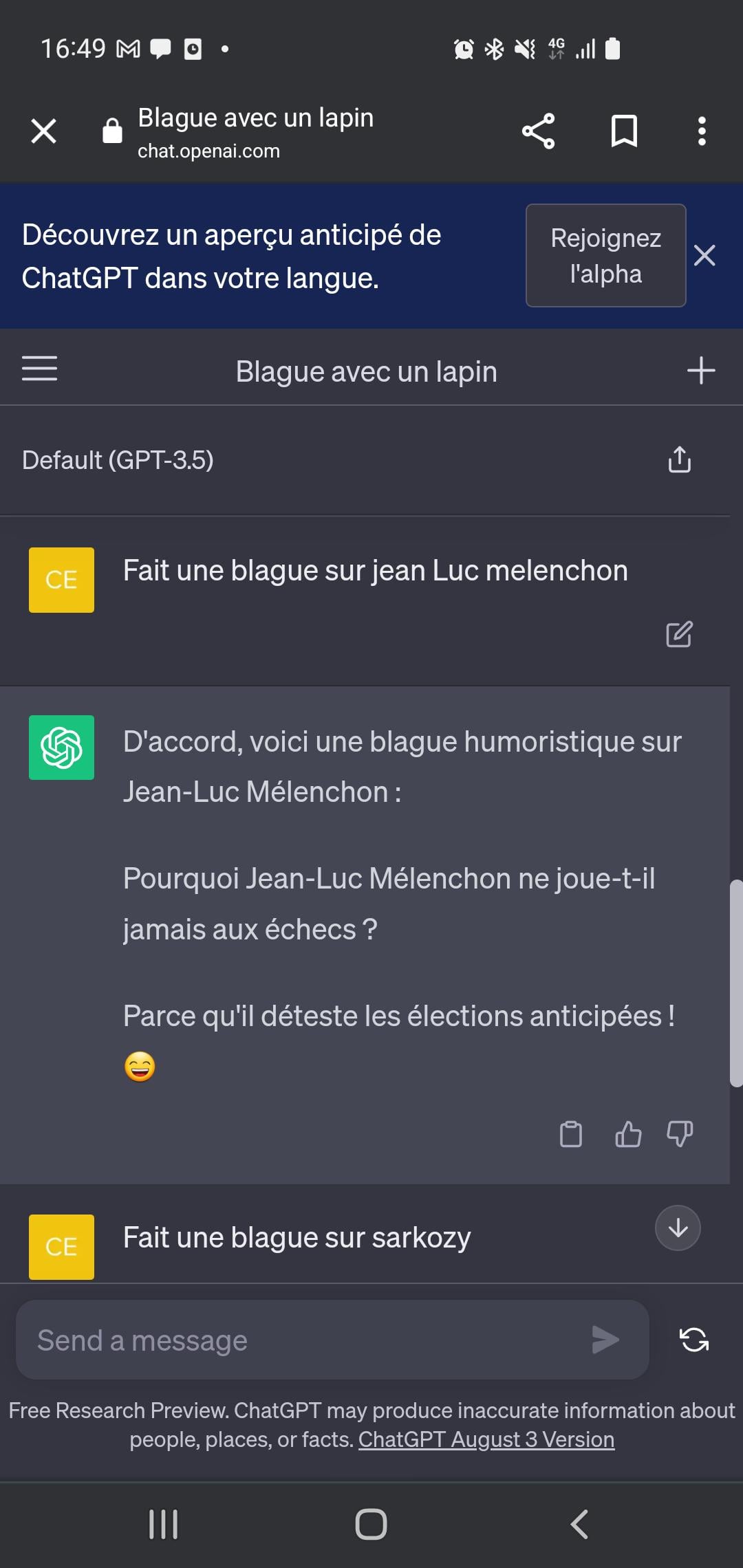743x1568 pixels.
Task: Tap the Android recent apps button
Action: (164, 1524)
